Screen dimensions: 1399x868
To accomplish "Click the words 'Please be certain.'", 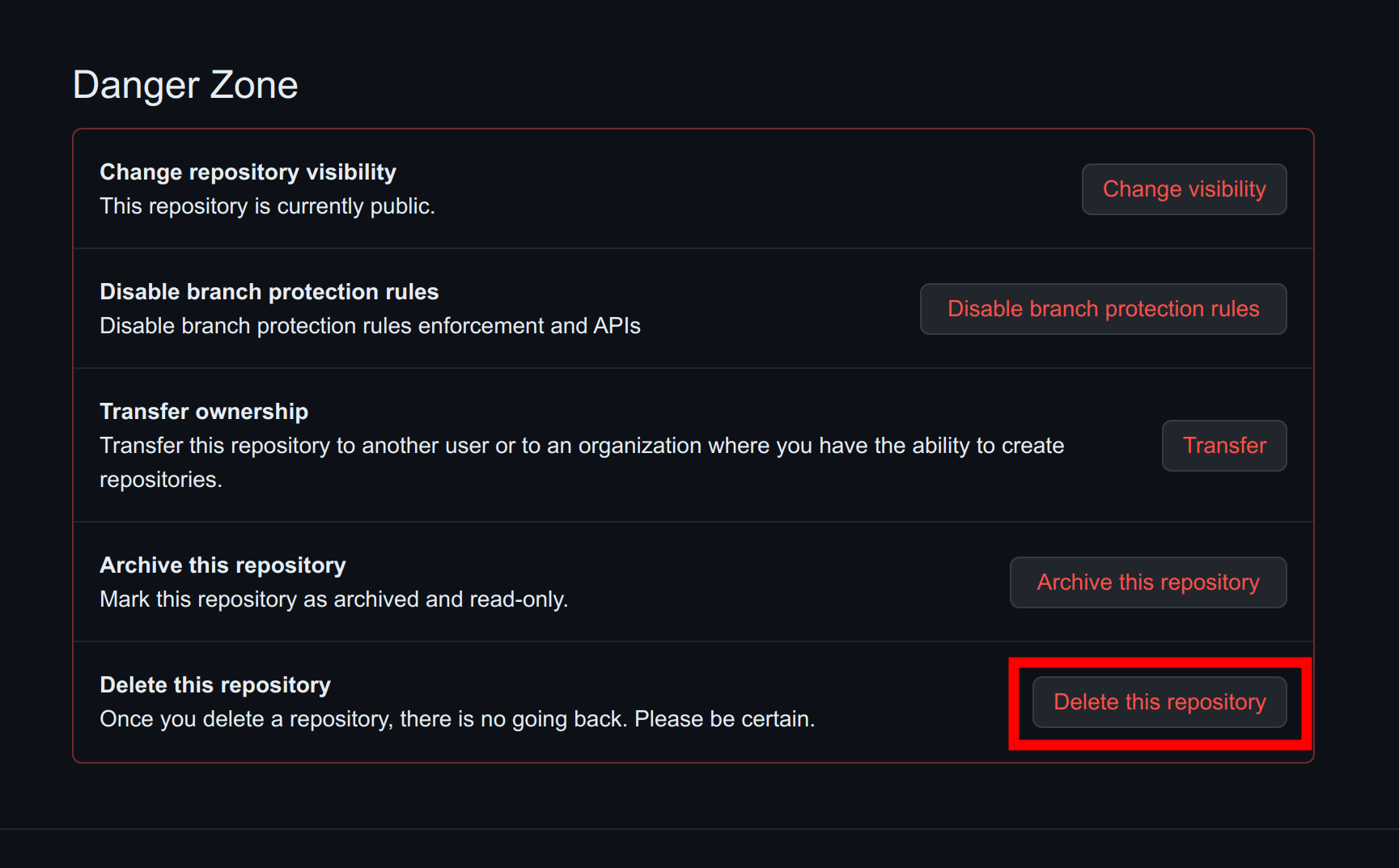I will (x=724, y=719).
